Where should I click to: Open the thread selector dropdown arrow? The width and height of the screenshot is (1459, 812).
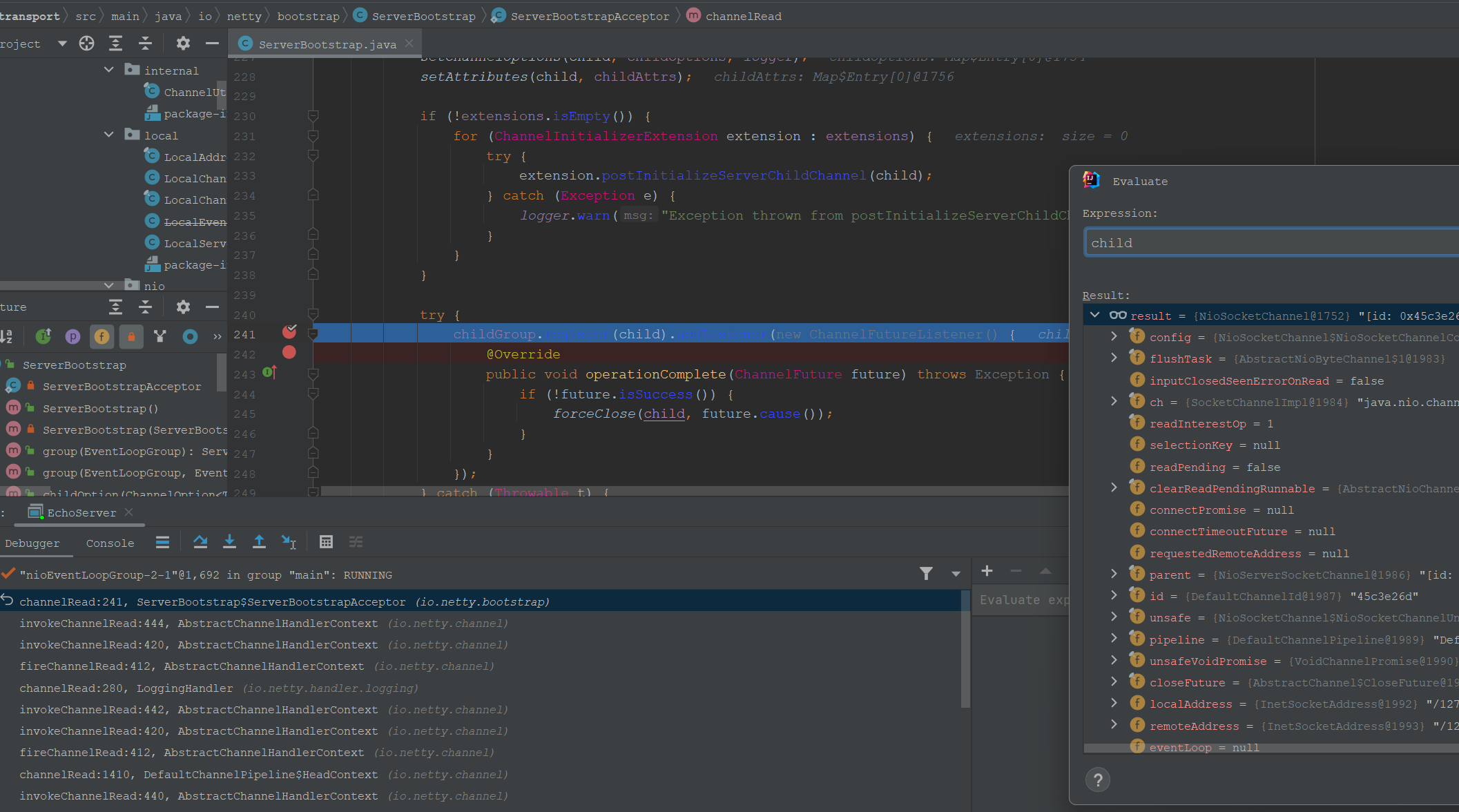[x=956, y=574]
